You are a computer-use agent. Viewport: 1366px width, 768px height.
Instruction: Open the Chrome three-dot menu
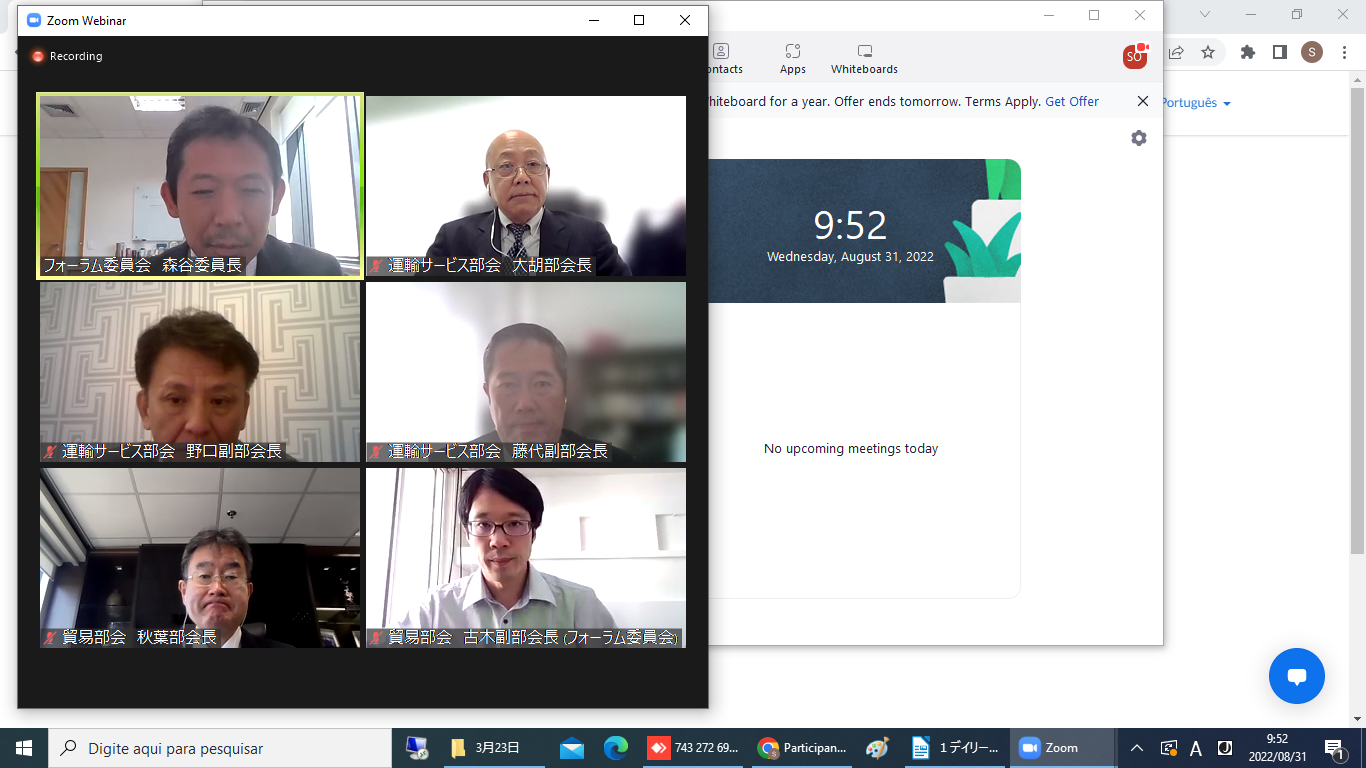point(1344,52)
